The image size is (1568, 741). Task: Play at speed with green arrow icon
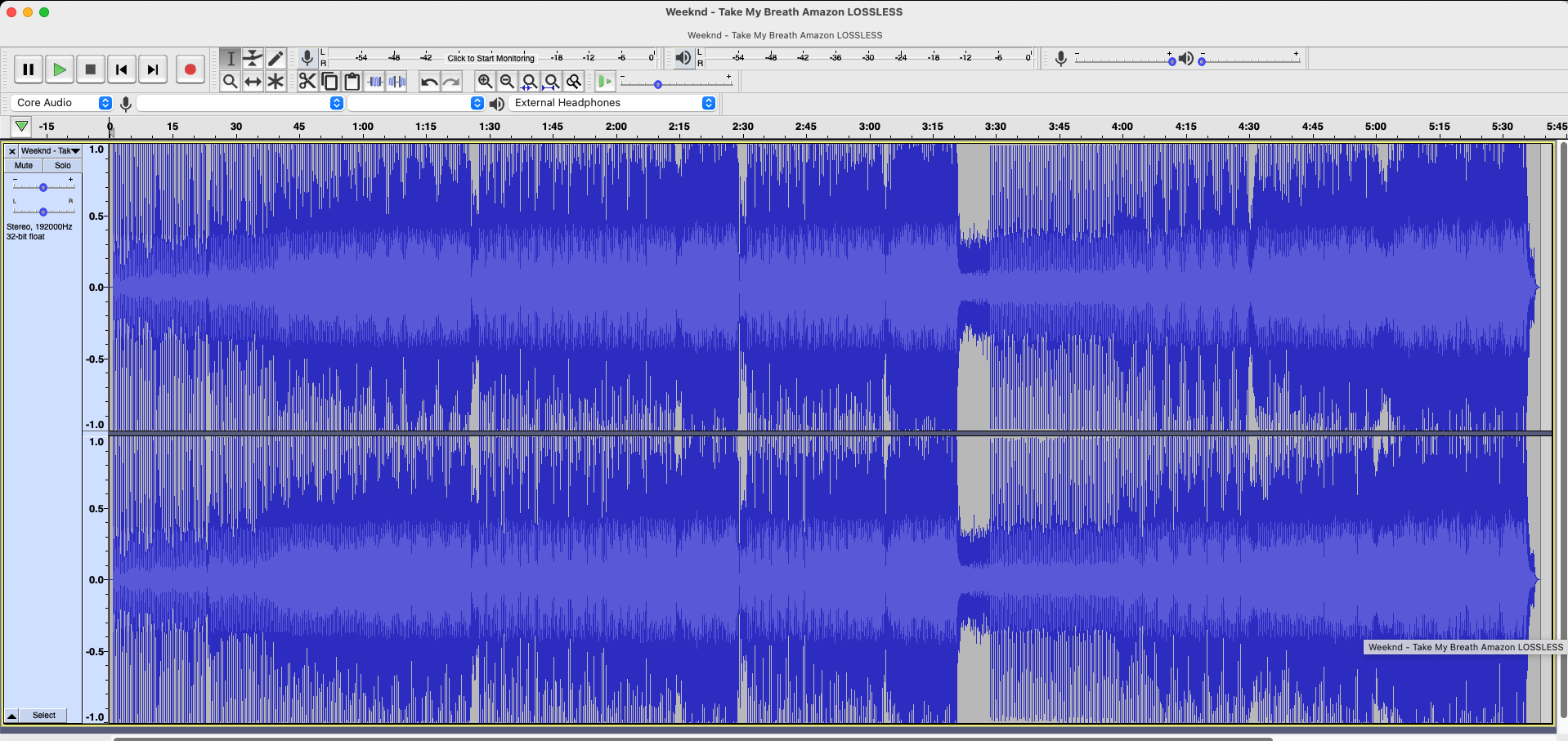coord(605,81)
